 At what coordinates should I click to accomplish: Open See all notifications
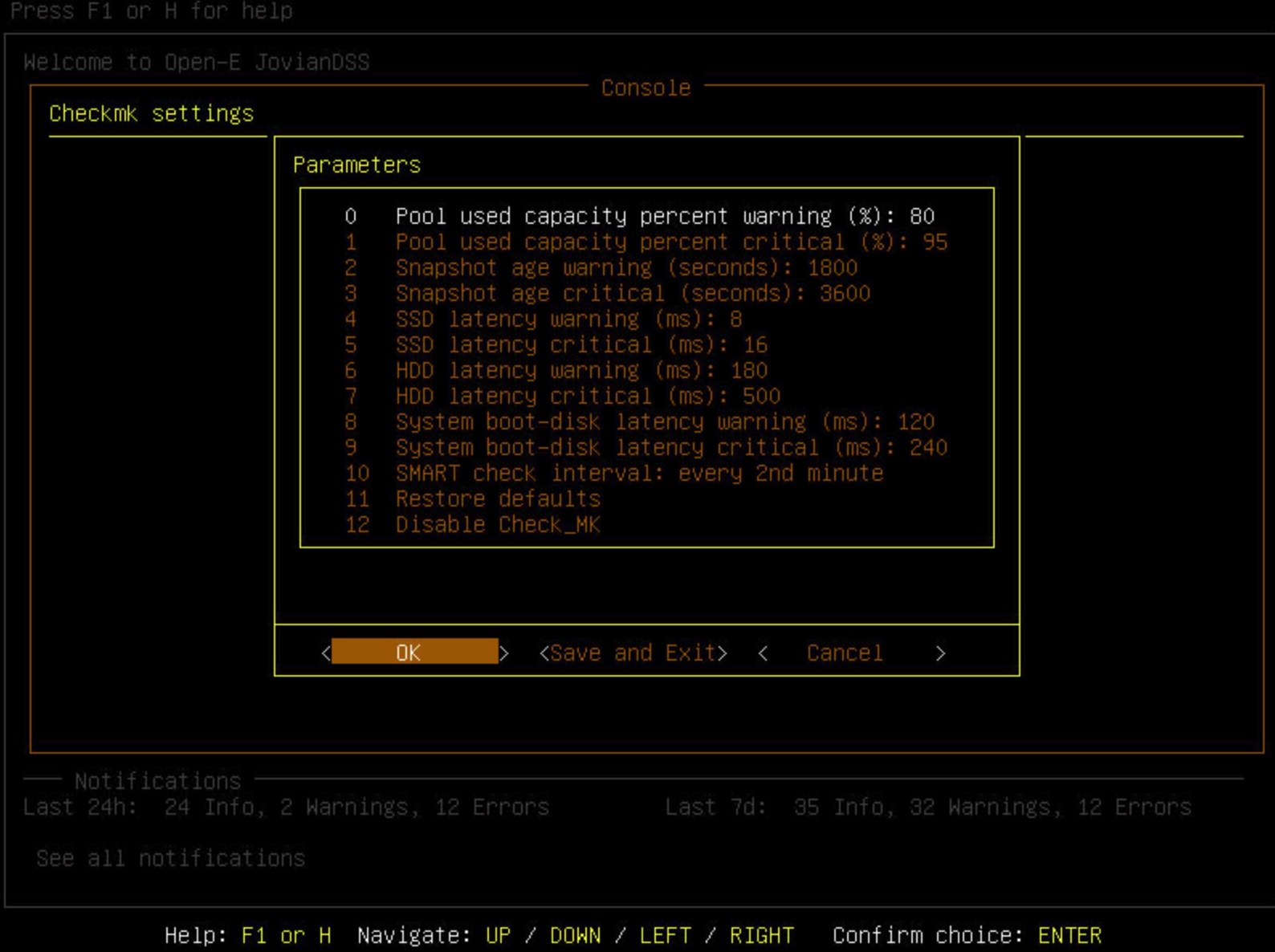(x=170, y=858)
